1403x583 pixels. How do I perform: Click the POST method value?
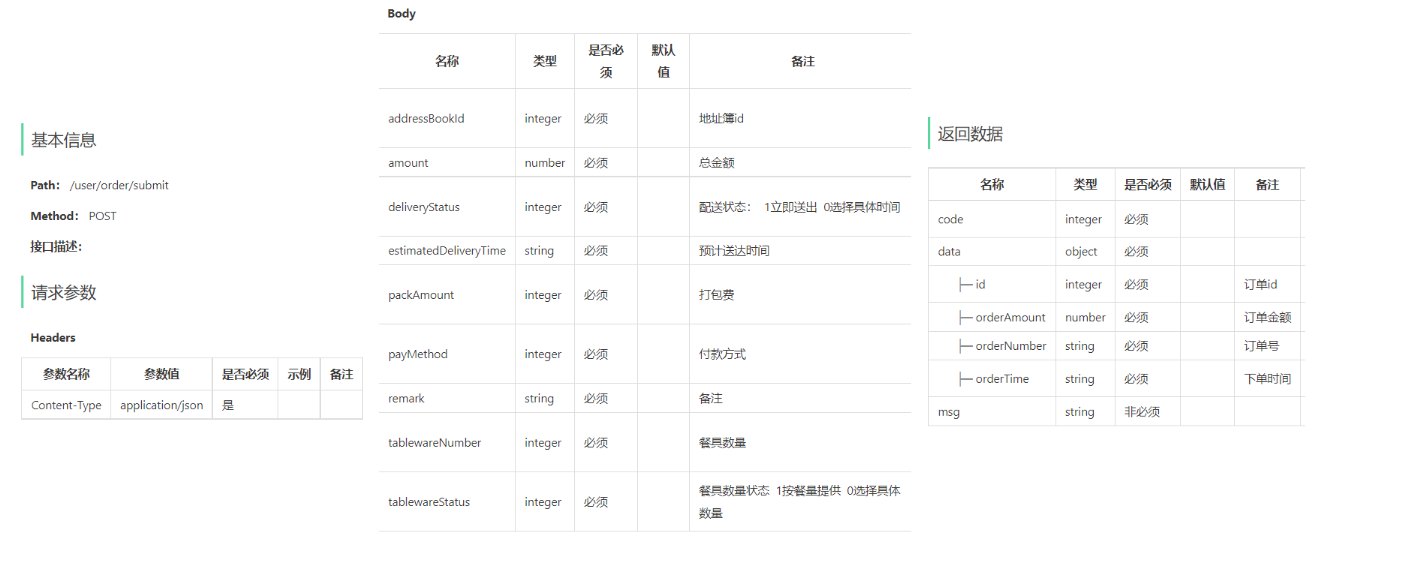102,216
